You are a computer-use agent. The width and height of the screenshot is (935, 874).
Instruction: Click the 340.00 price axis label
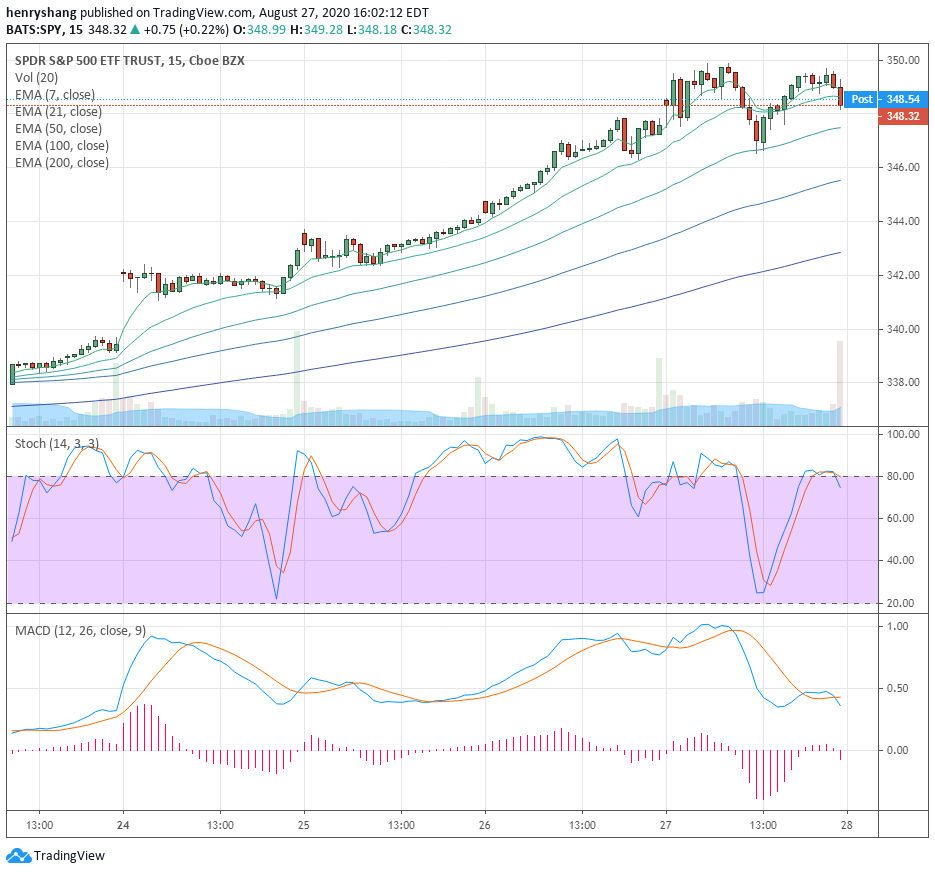pos(903,329)
